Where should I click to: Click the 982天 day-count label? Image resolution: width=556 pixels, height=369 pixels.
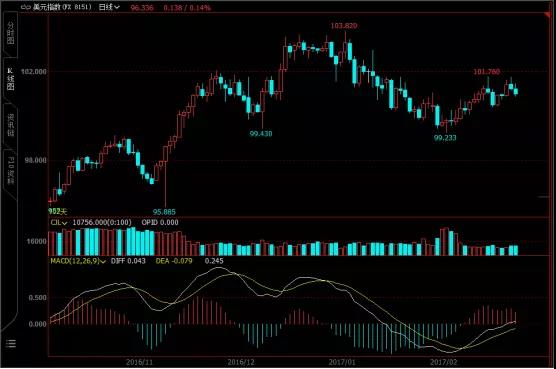(x=57, y=211)
